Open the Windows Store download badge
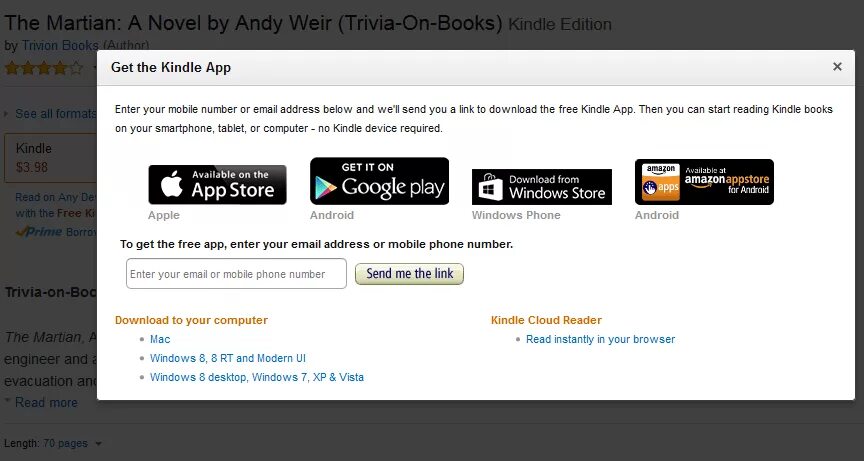This screenshot has height=461, width=864. [542, 187]
